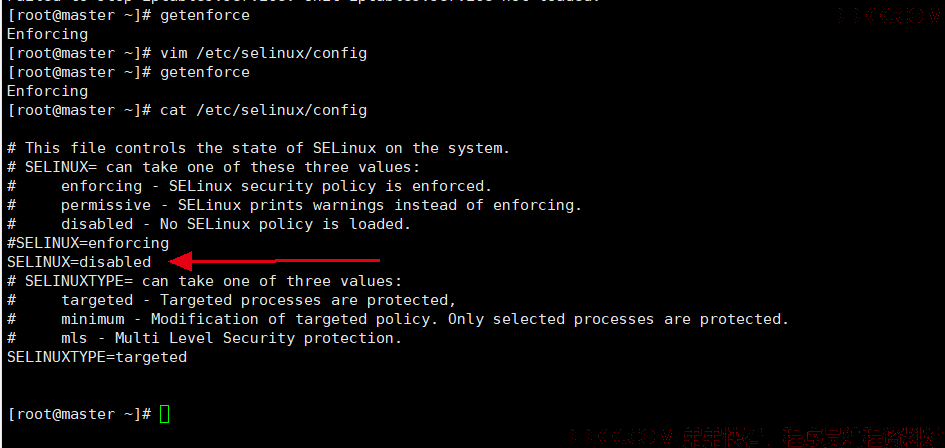Select the SELINUXTYPE=targeted line
Viewport: 945px width, 448px height.
[x=97, y=357]
